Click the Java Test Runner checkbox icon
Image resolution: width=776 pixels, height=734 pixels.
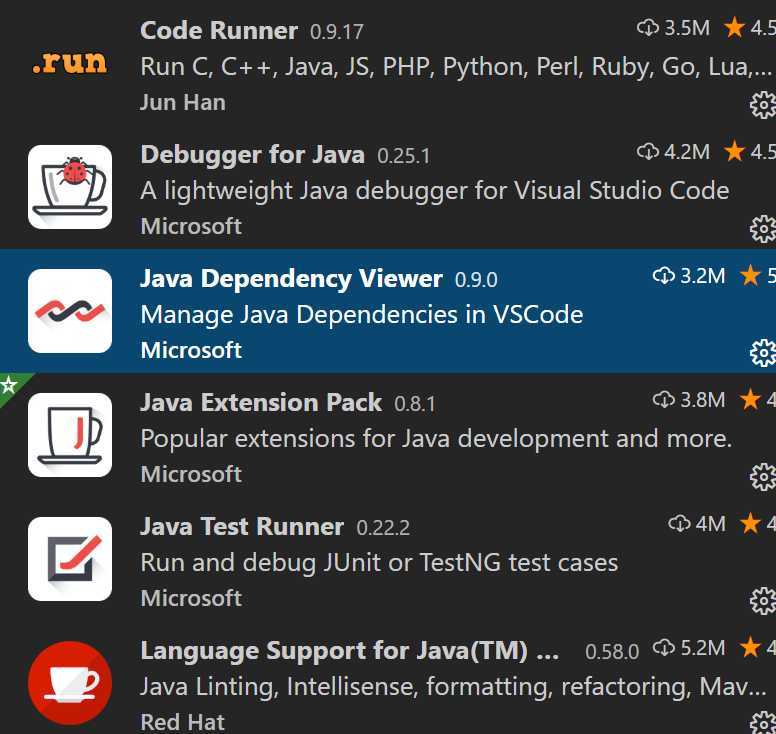point(70,559)
